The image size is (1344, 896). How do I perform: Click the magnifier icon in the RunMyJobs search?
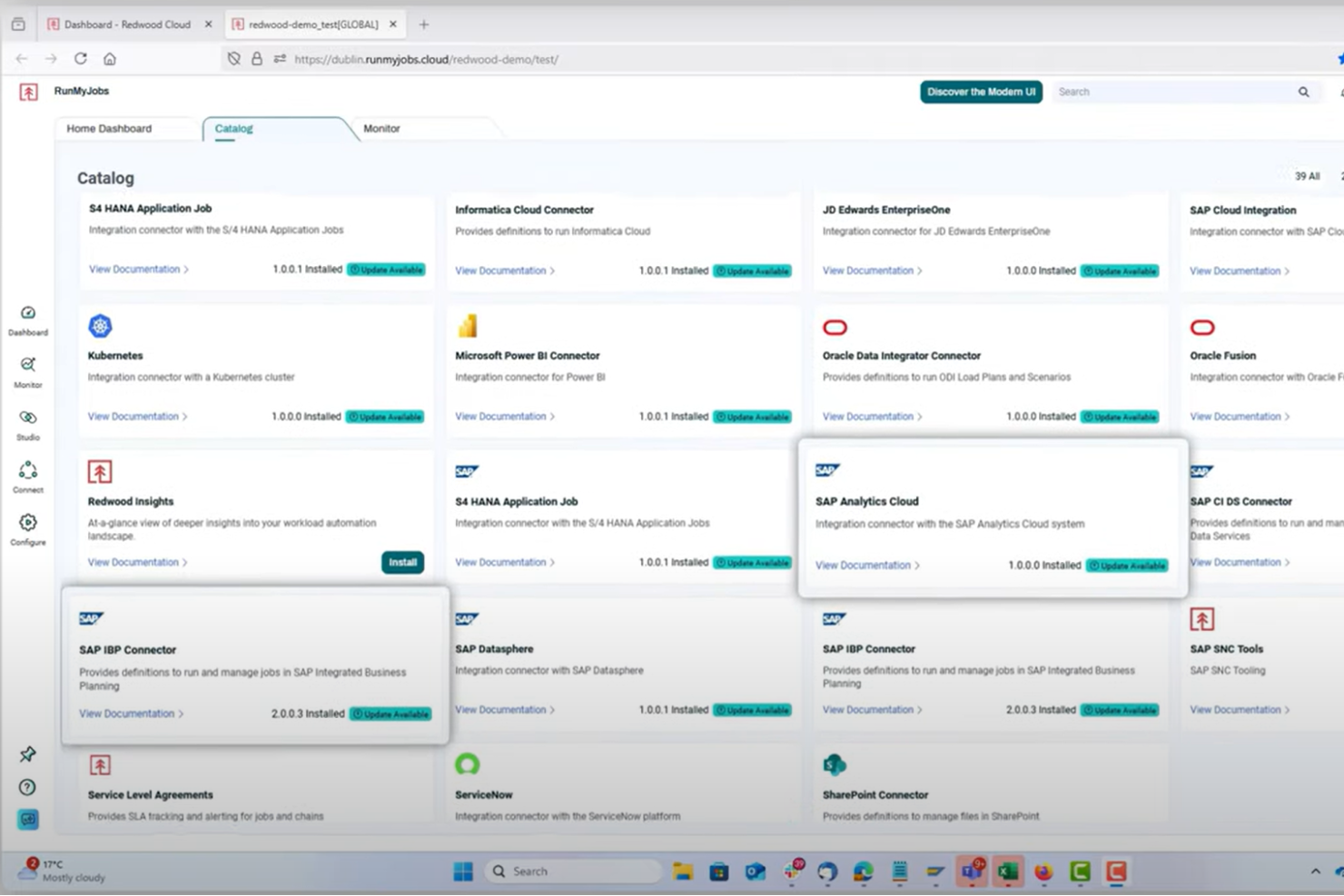pos(1303,92)
